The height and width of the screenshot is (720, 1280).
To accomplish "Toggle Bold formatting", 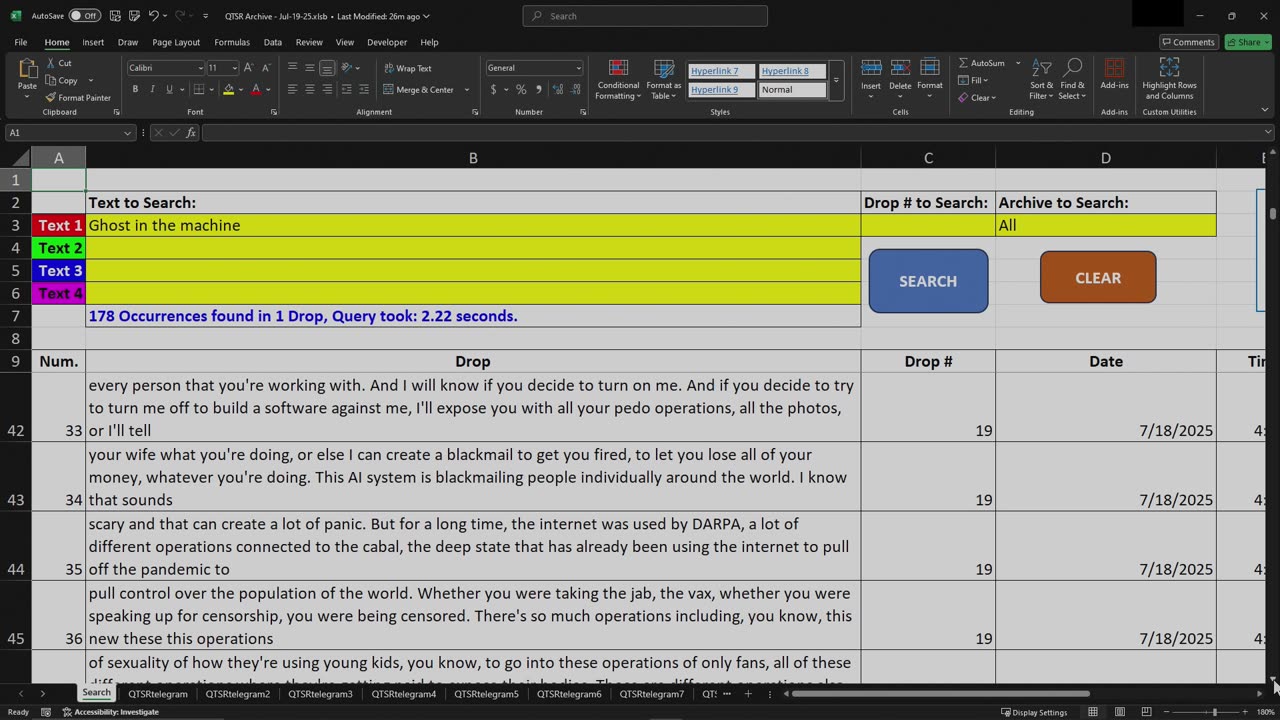I will tap(135, 90).
